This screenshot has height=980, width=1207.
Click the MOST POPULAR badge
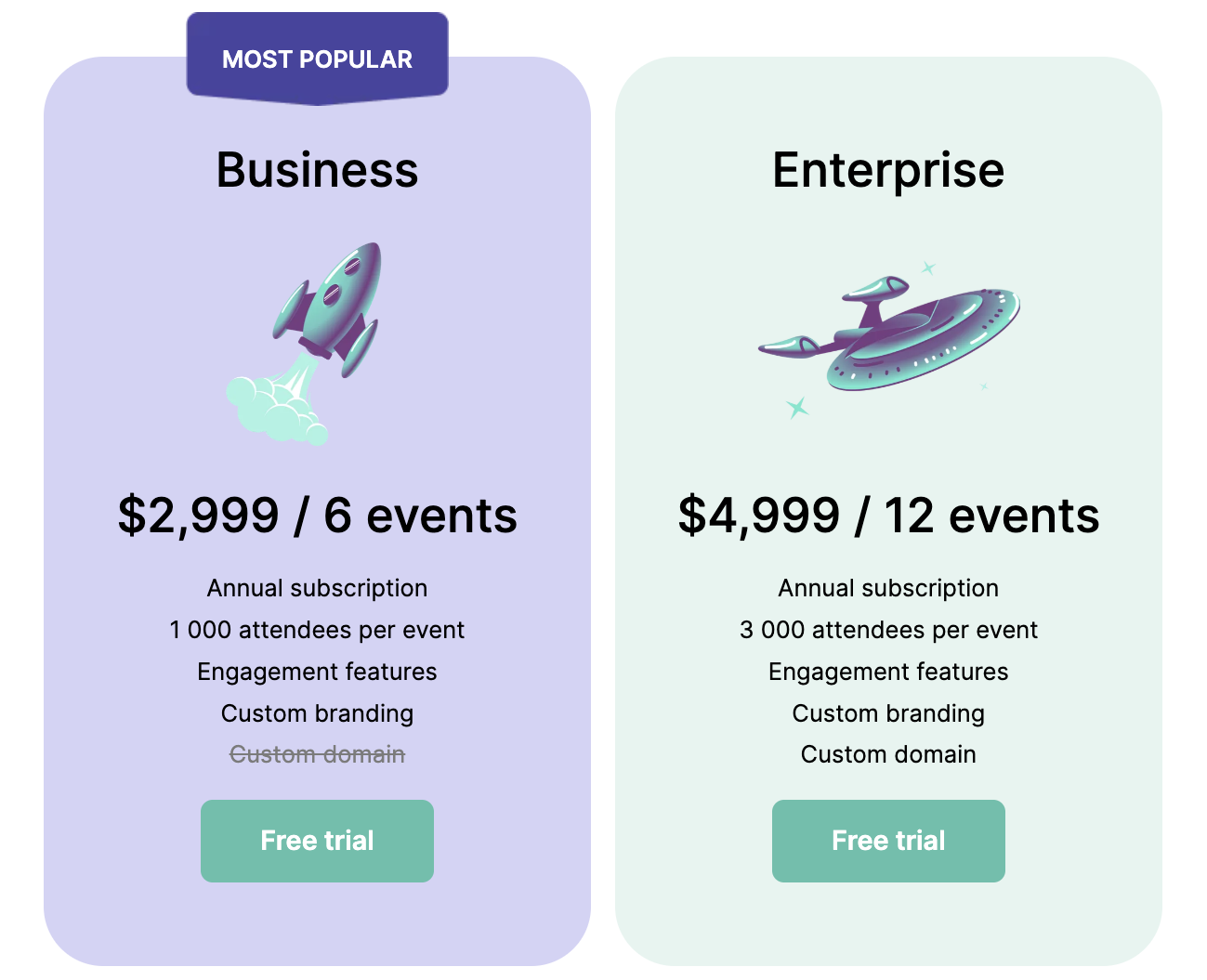(317, 59)
